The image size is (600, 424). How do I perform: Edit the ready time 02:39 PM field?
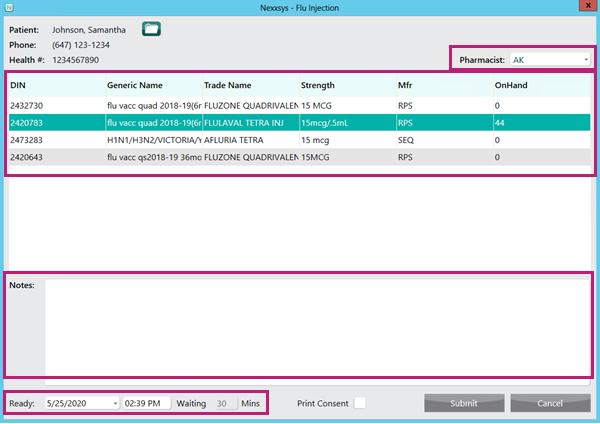(x=146, y=403)
